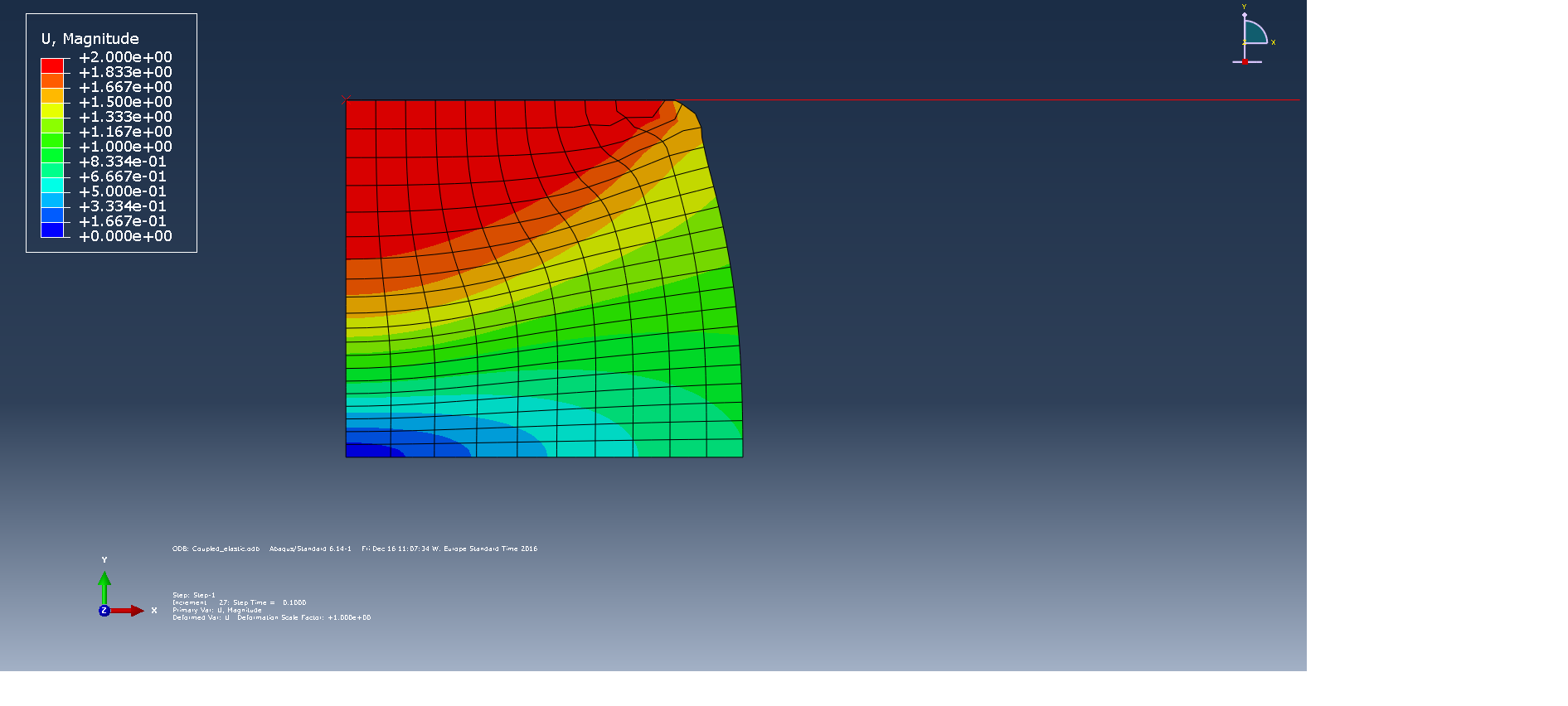
Task: Click the red X-axis arrow of the triad
Action: click(129, 611)
